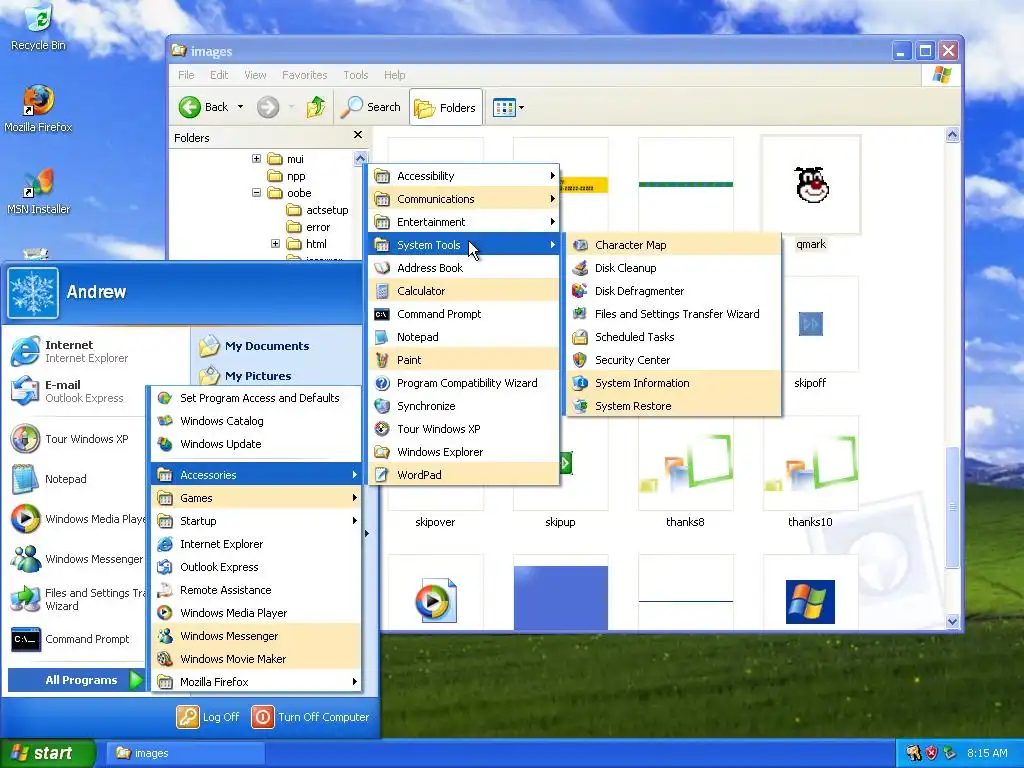
Task: Click the Back button in images window
Action: 204,106
